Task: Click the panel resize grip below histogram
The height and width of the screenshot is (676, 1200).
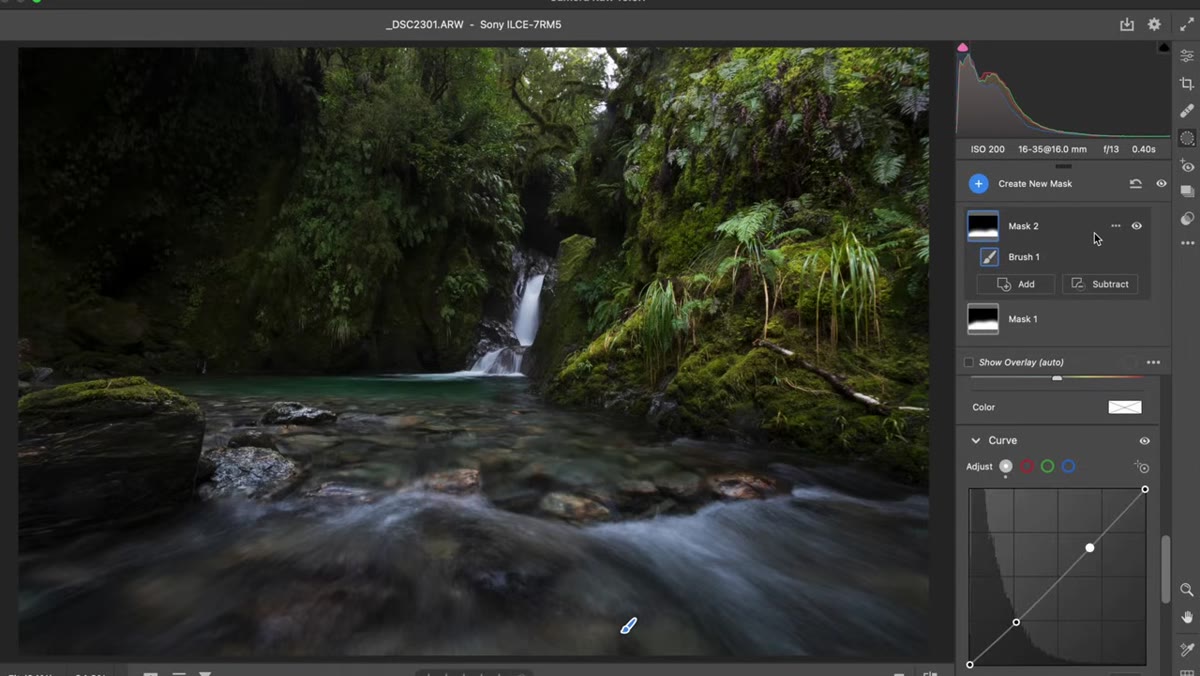Action: [x=1063, y=166]
